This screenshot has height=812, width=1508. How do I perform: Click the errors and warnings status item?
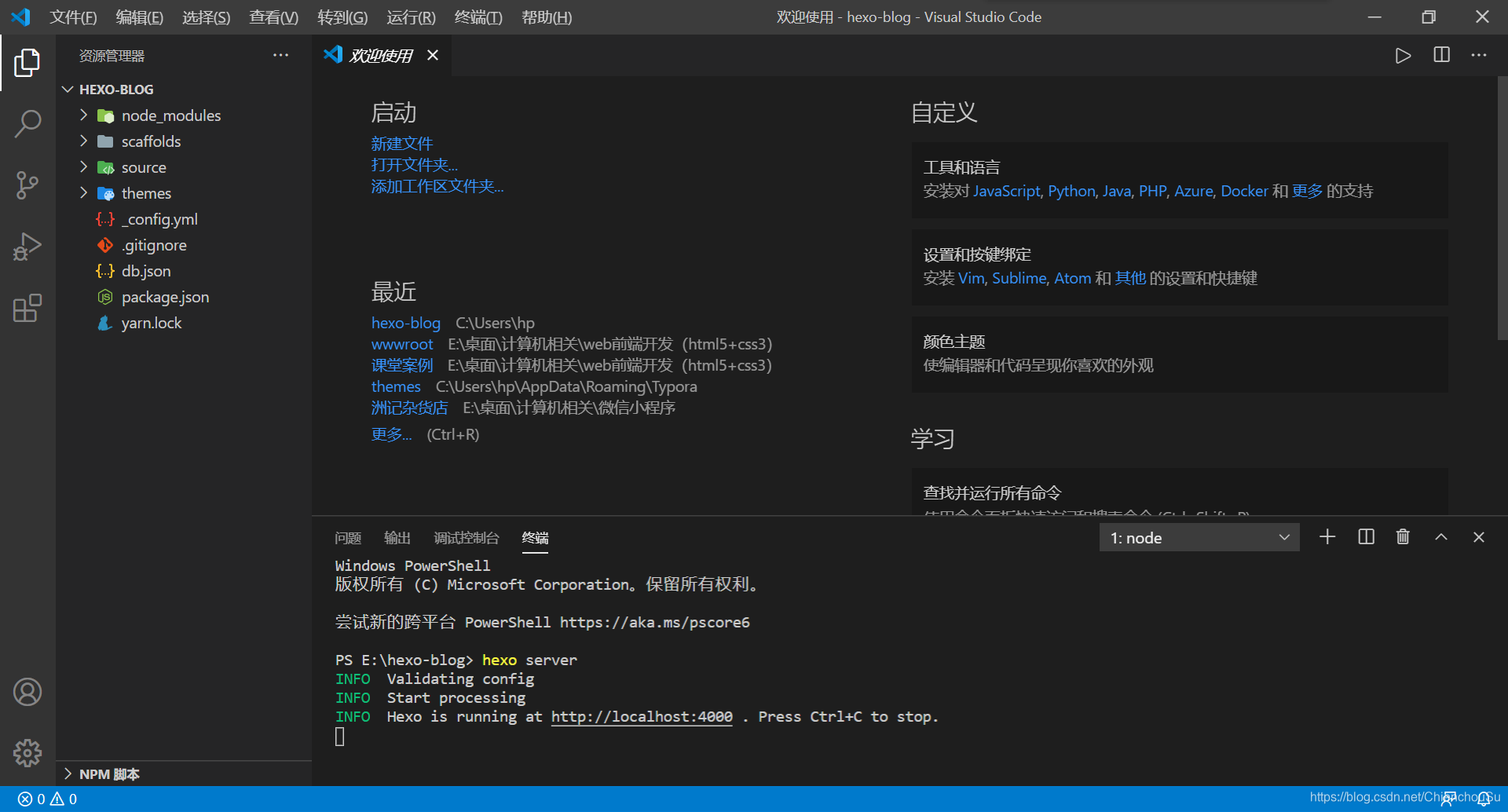click(48, 799)
